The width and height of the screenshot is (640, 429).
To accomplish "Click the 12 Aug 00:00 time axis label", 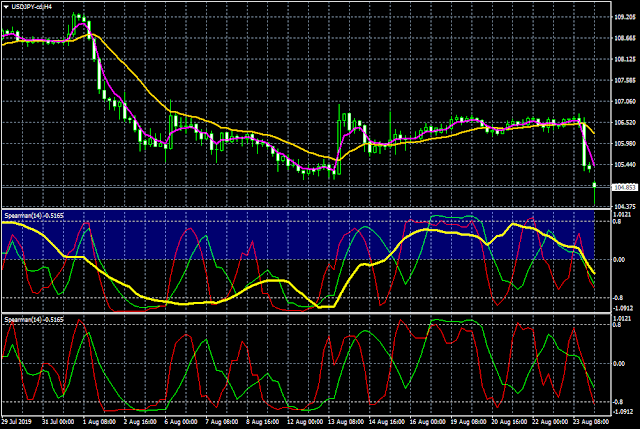I will pos(304,422).
